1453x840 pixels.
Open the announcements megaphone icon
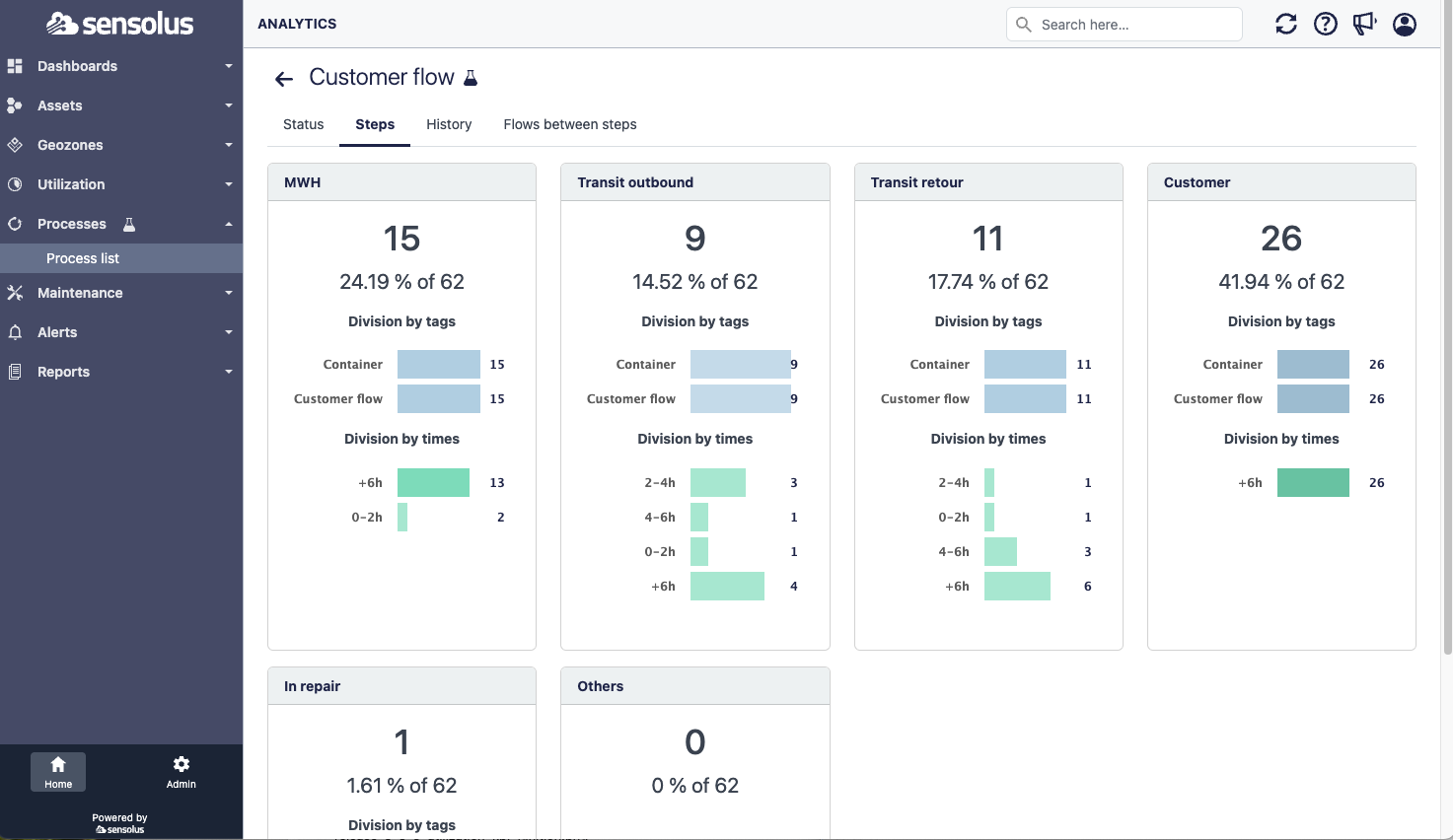(1365, 24)
